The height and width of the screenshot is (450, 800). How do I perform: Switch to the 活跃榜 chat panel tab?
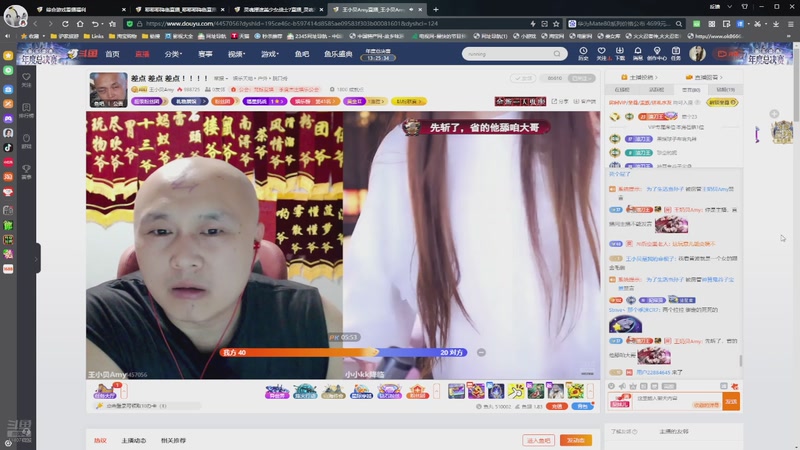pyautogui.click(x=656, y=90)
